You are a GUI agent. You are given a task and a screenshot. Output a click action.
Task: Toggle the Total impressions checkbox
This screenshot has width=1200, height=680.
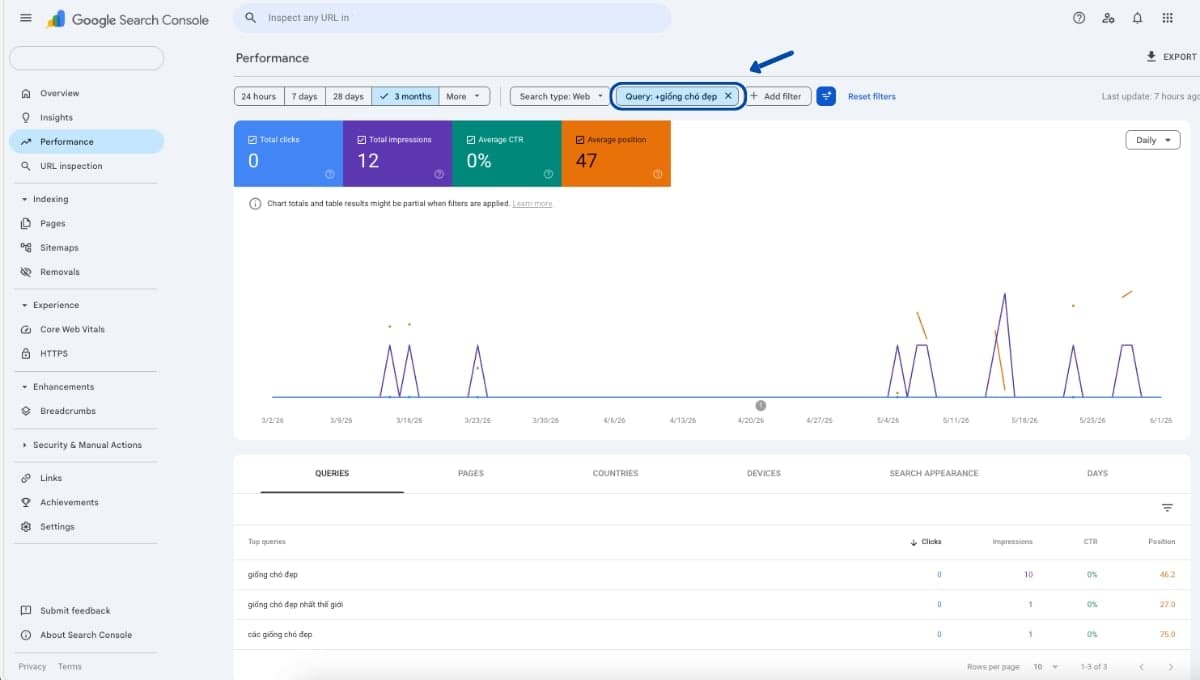362,140
